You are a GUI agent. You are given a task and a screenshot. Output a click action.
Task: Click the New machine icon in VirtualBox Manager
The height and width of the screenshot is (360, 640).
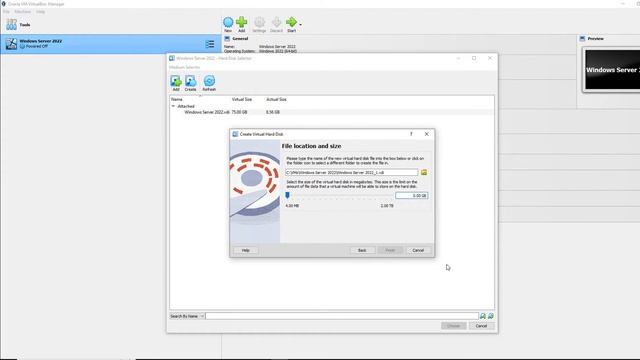(228, 22)
